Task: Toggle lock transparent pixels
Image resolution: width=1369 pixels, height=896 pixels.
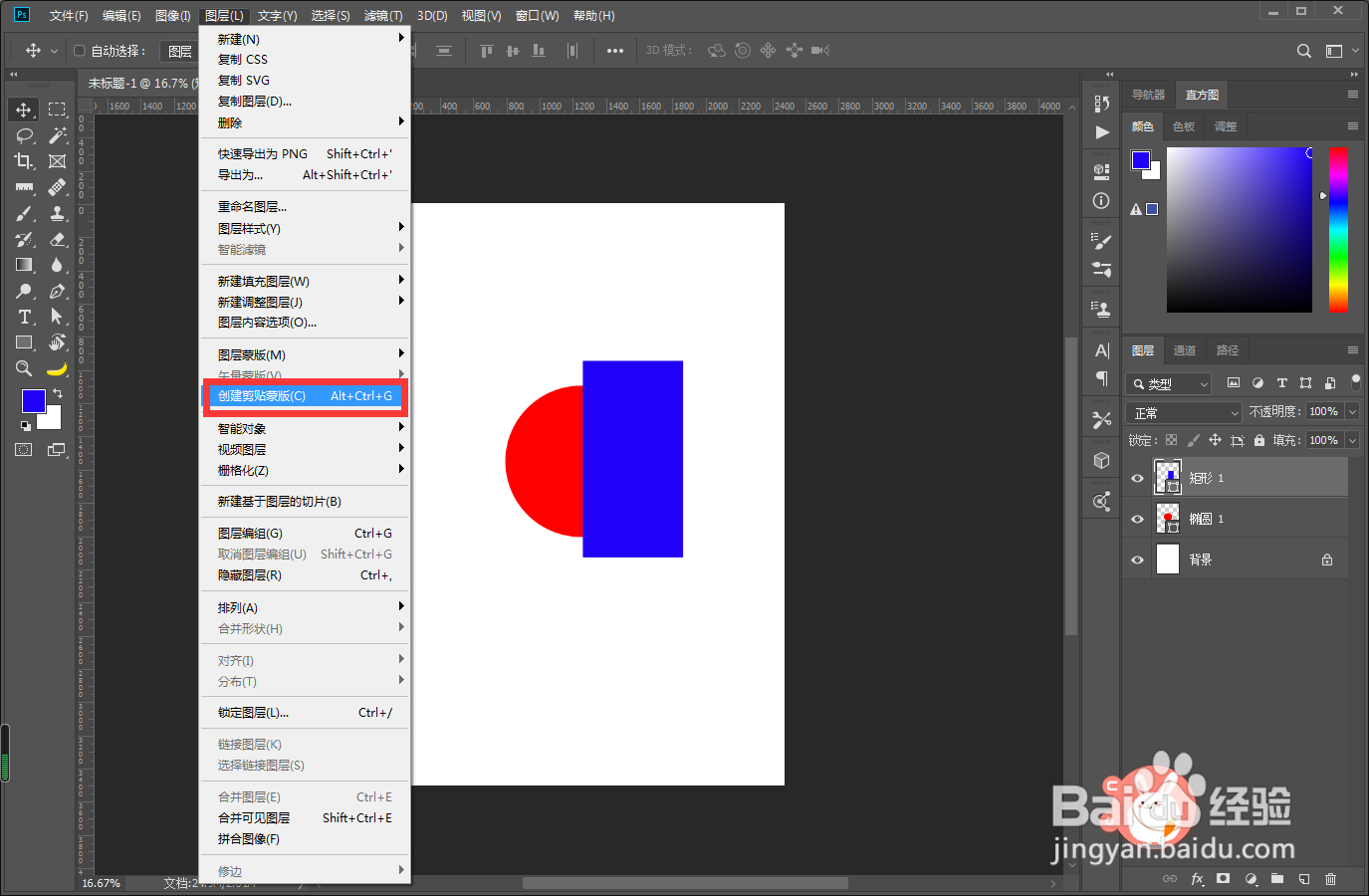Action: click(1172, 440)
